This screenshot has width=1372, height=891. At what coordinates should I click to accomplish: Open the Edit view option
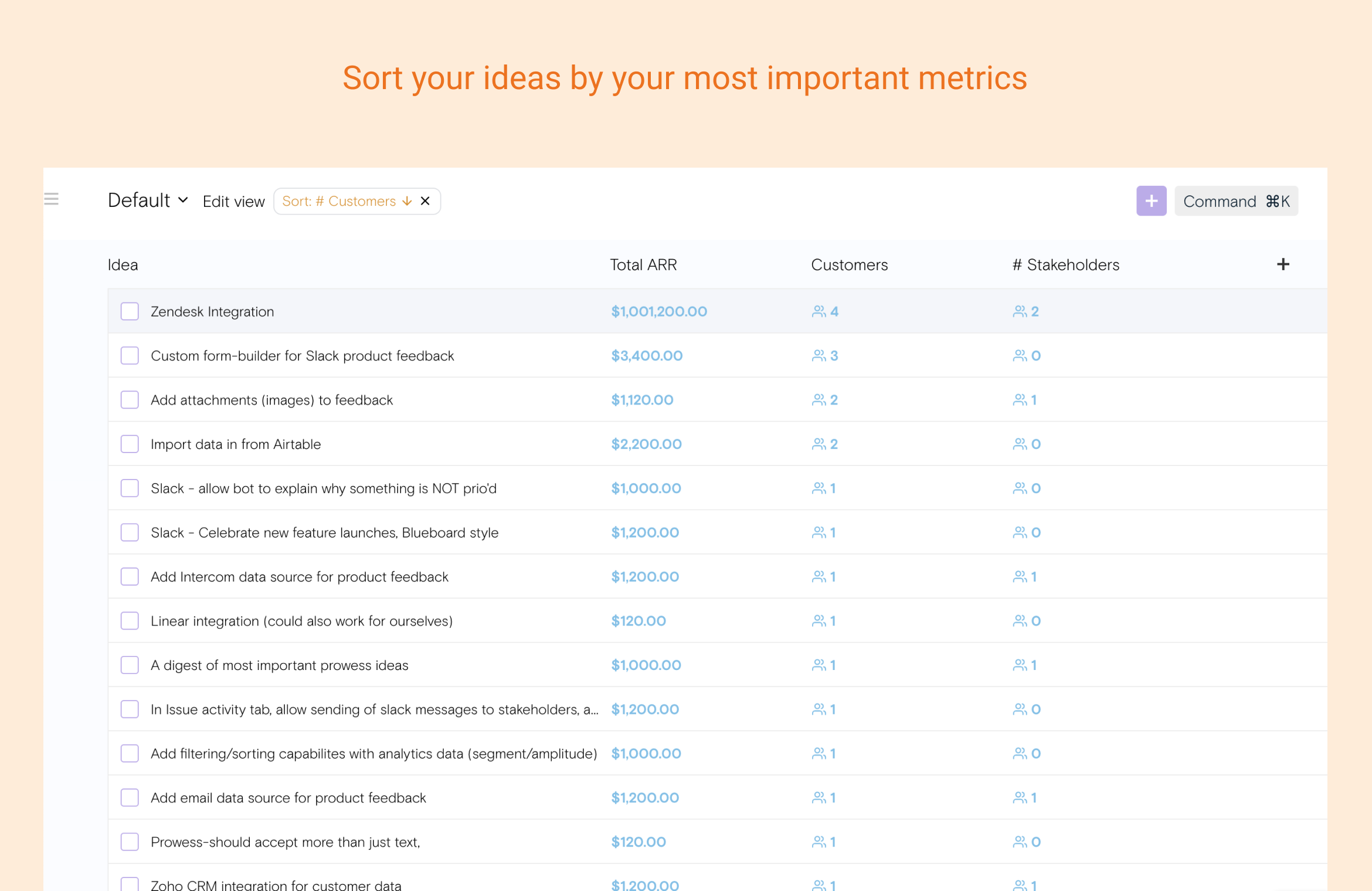point(233,202)
